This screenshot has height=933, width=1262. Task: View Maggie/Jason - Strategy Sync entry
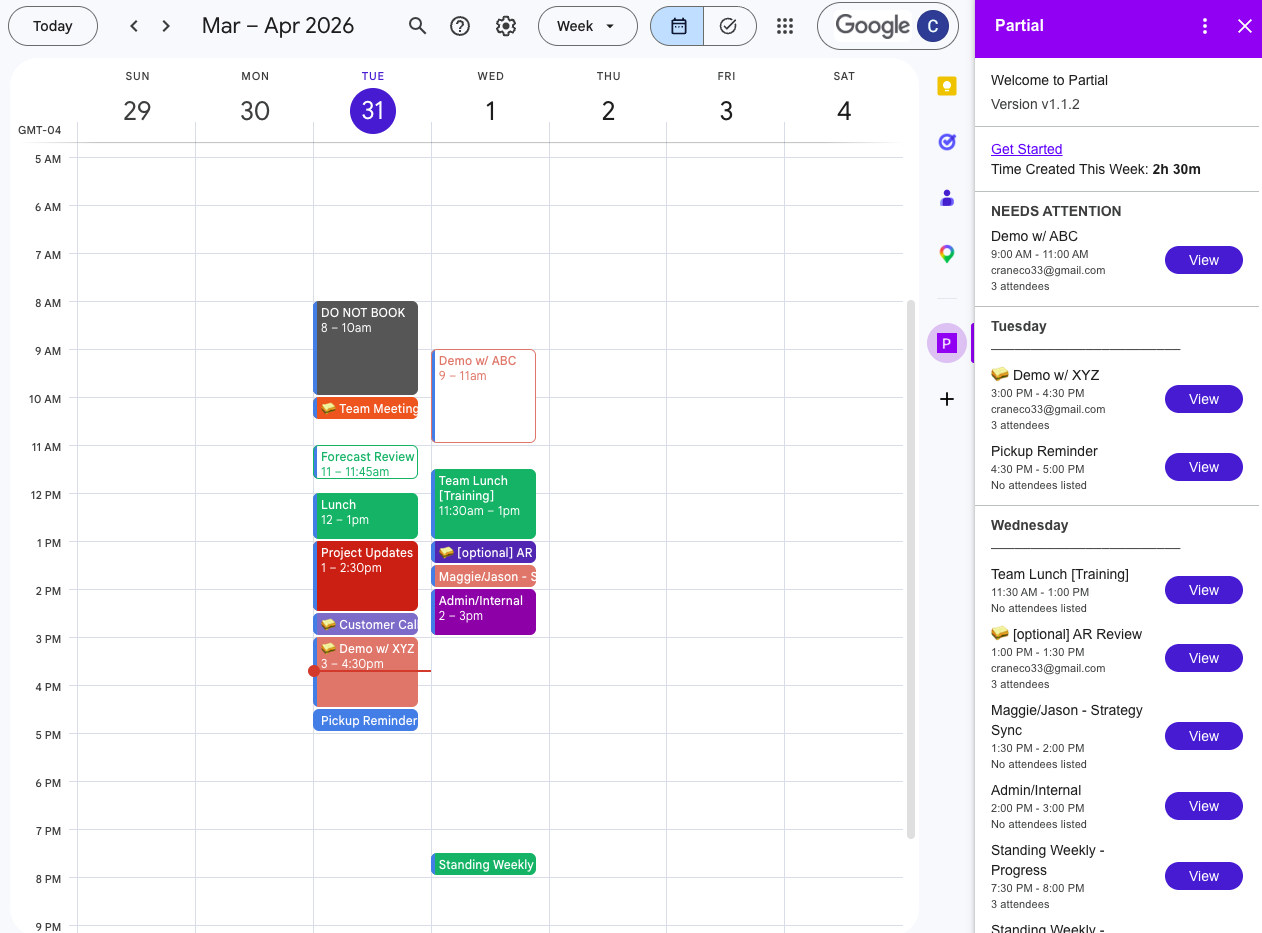point(1204,736)
